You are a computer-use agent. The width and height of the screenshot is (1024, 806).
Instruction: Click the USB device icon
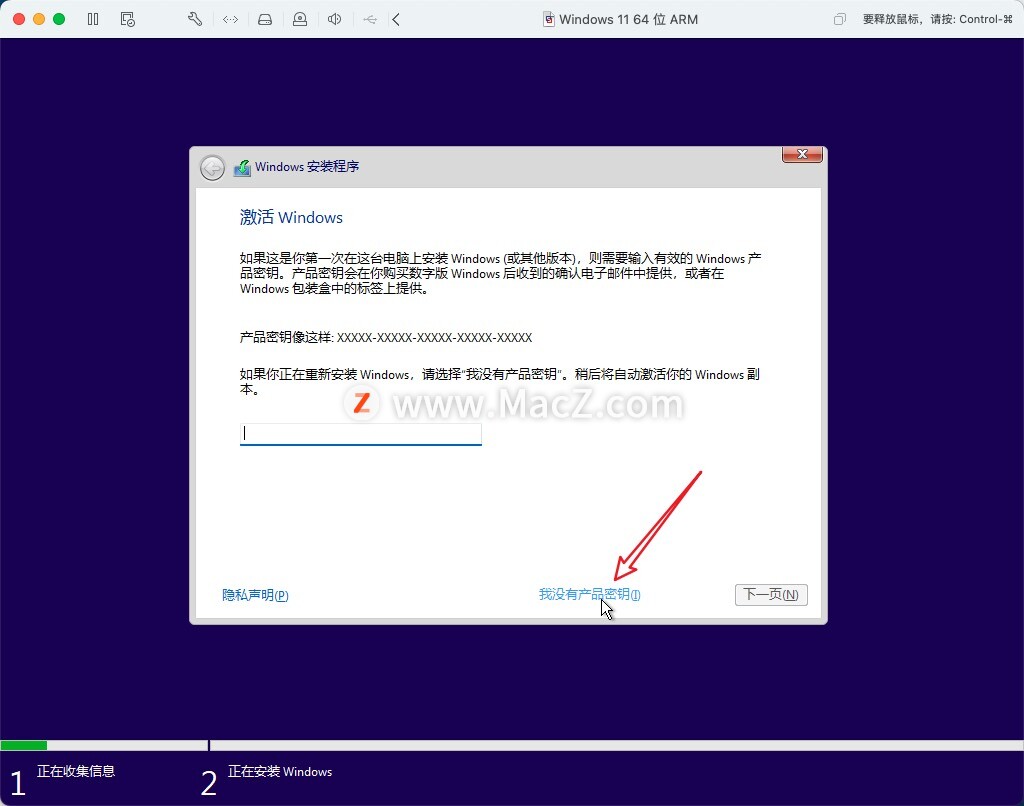[370, 20]
